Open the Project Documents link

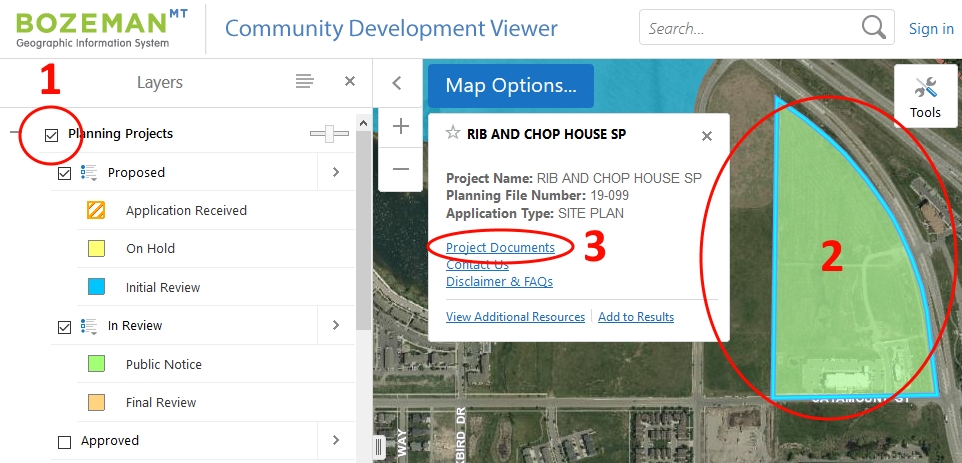pyautogui.click(x=500, y=247)
